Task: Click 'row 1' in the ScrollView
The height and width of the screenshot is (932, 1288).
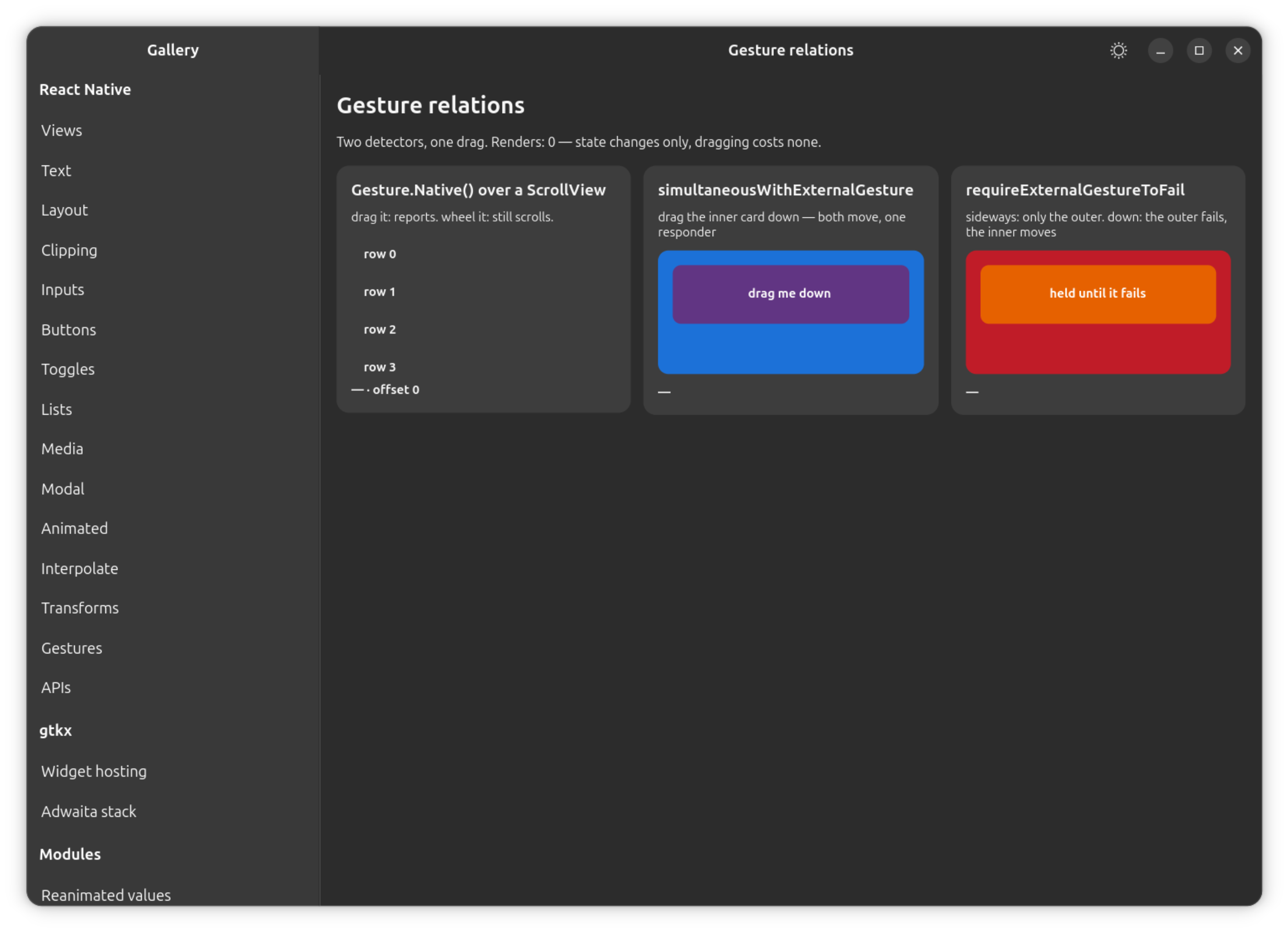Action: (380, 292)
